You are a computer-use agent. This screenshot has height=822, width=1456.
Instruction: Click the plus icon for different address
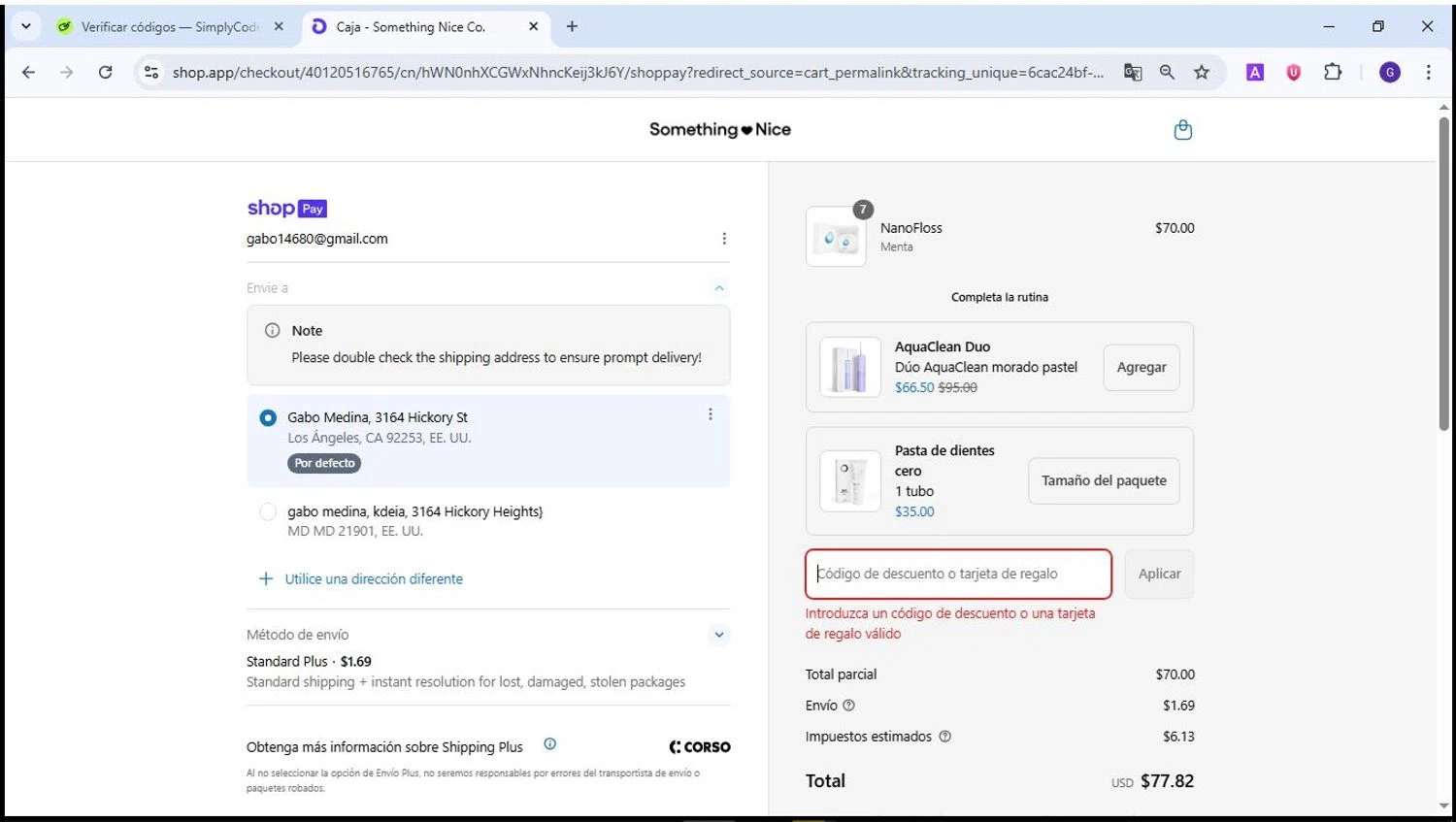tap(265, 578)
